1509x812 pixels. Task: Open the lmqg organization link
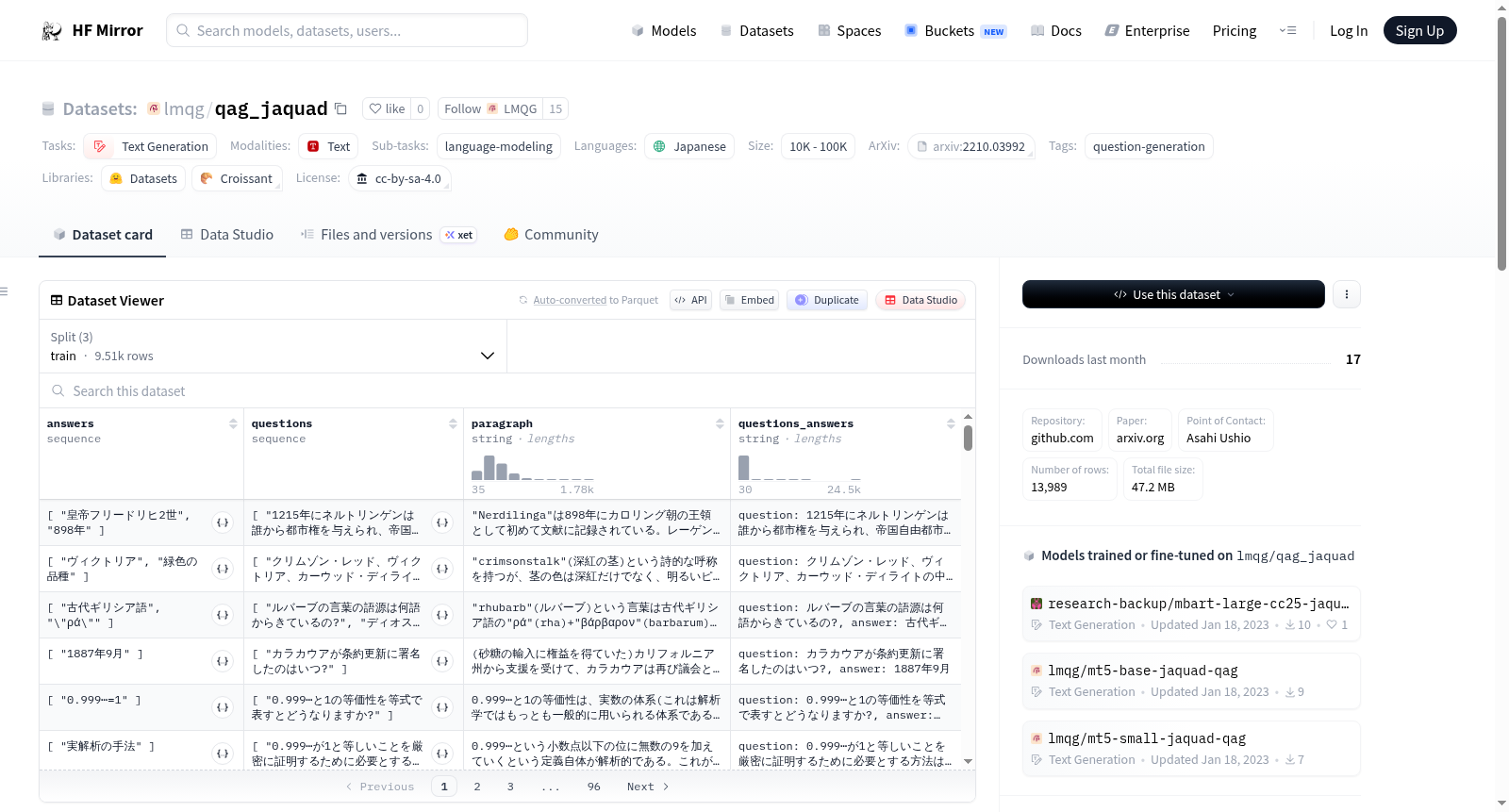tap(184, 108)
